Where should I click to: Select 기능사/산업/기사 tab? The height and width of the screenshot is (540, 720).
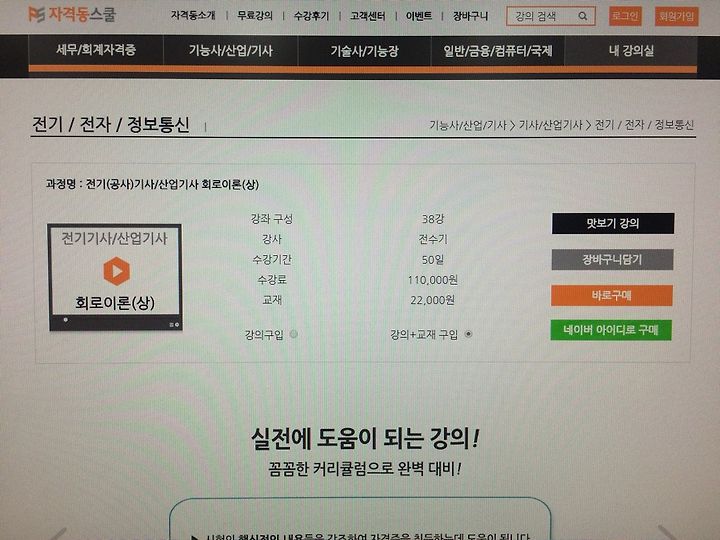click(231, 50)
